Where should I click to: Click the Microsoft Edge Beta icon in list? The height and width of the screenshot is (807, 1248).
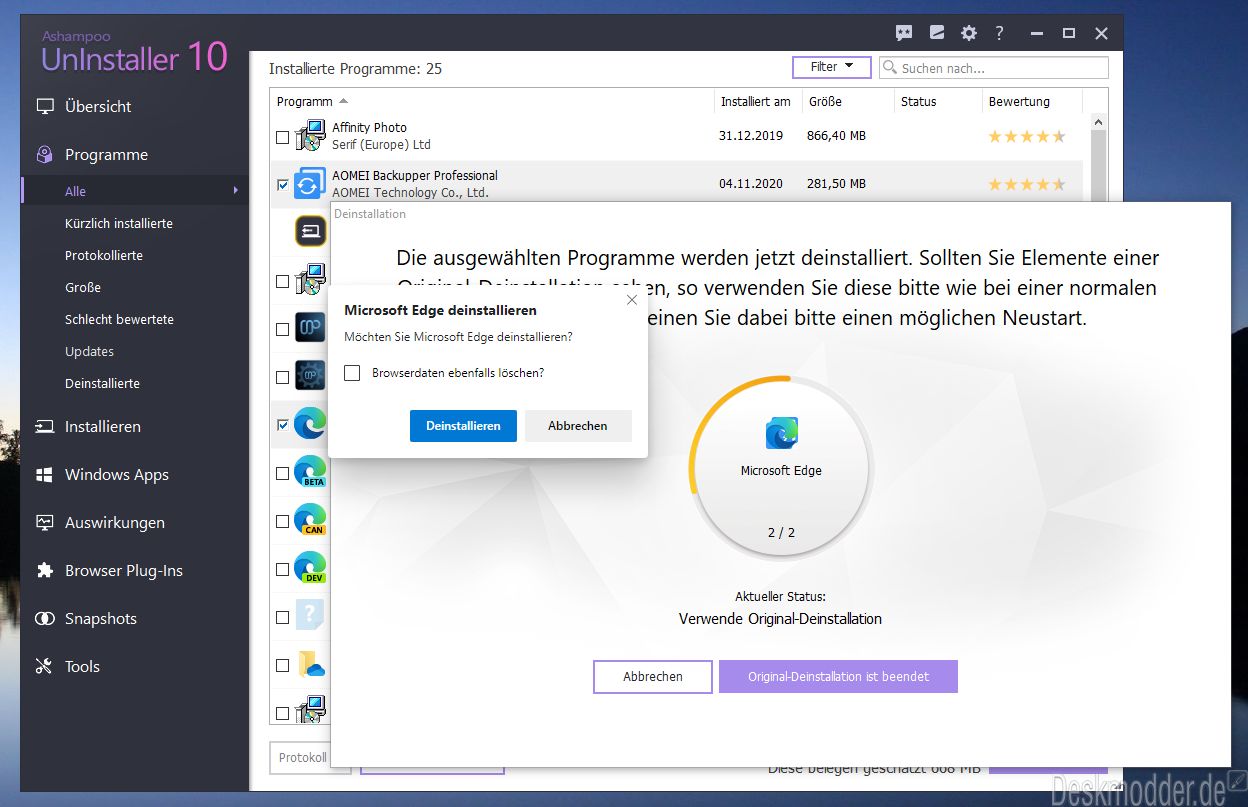pyautogui.click(x=311, y=472)
